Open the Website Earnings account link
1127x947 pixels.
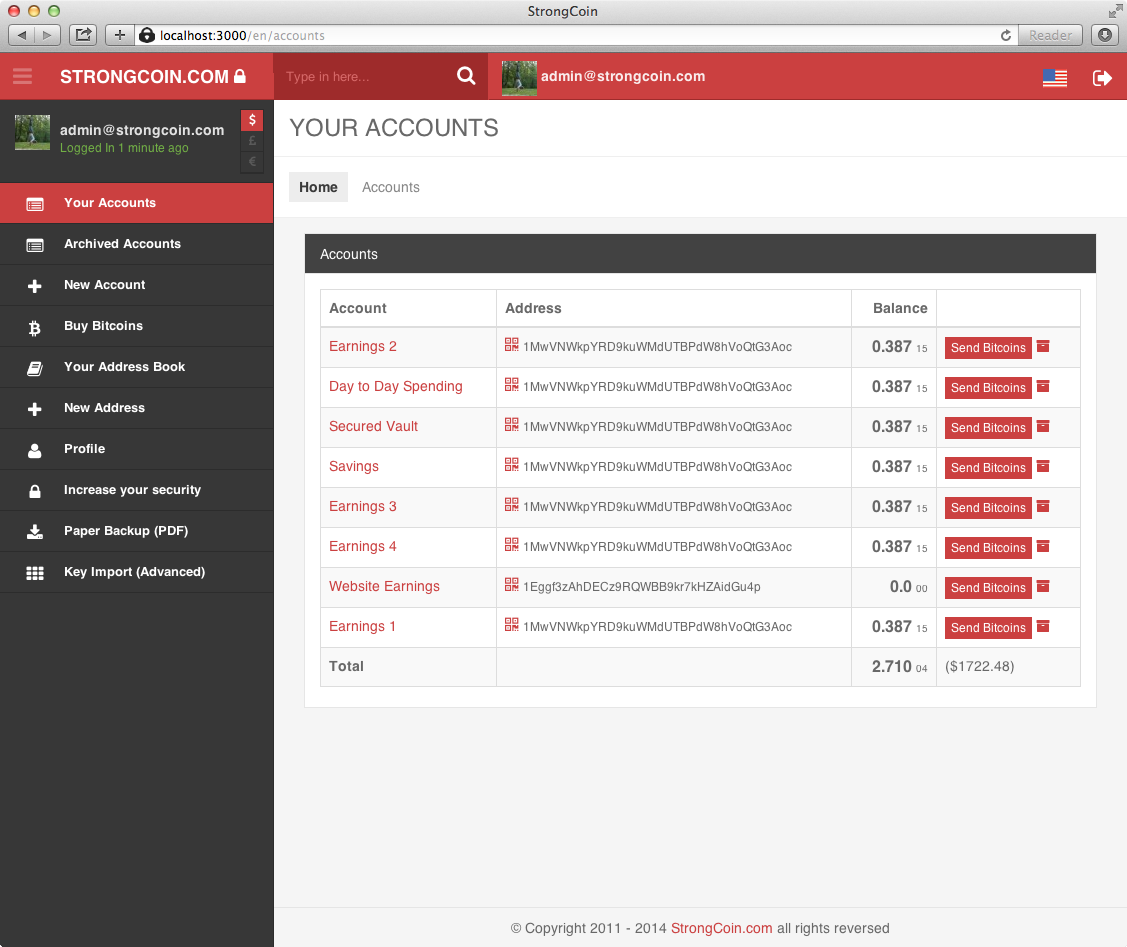[x=384, y=586]
